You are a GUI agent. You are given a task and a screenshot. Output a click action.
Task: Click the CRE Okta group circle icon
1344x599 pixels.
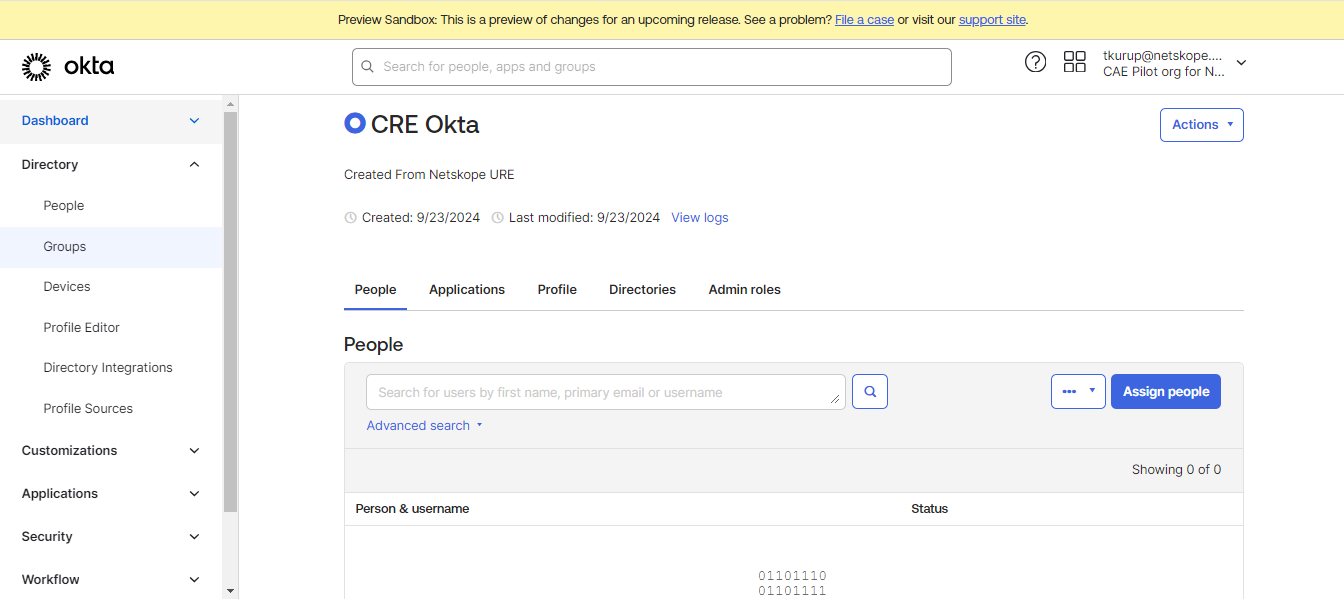click(x=355, y=123)
